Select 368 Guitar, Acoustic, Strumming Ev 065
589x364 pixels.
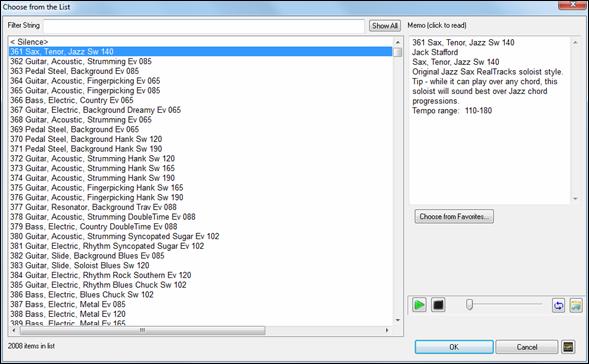(201, 119)
